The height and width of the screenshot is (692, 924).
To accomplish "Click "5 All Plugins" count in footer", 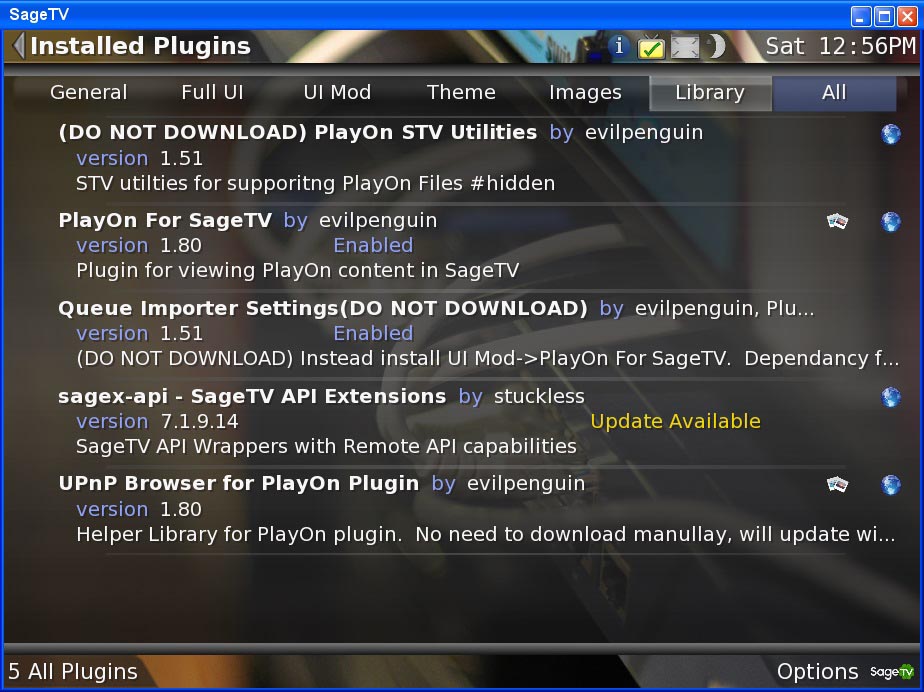I will pos(73,671).
